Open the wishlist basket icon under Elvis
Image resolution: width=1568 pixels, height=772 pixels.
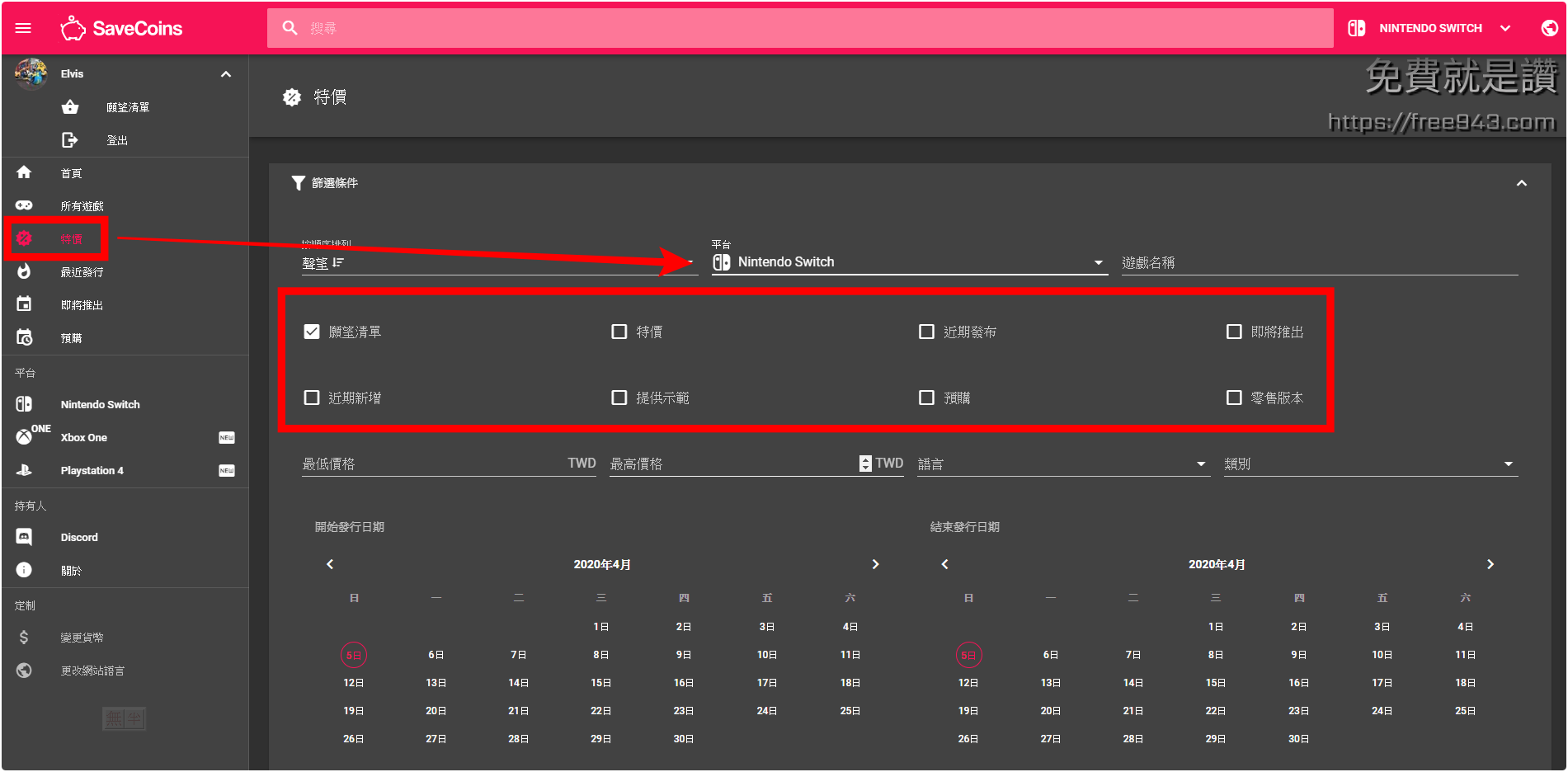click(x=70, y=107)
